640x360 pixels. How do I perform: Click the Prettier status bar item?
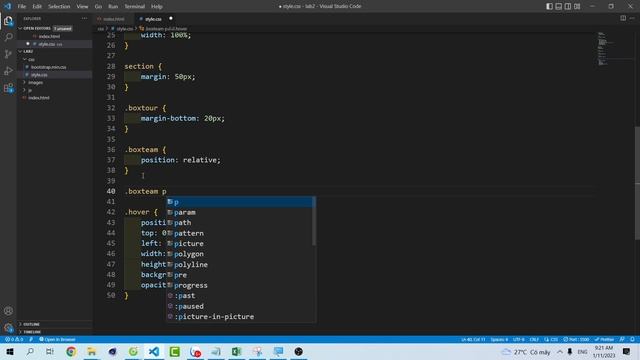(x=604, y=339)
